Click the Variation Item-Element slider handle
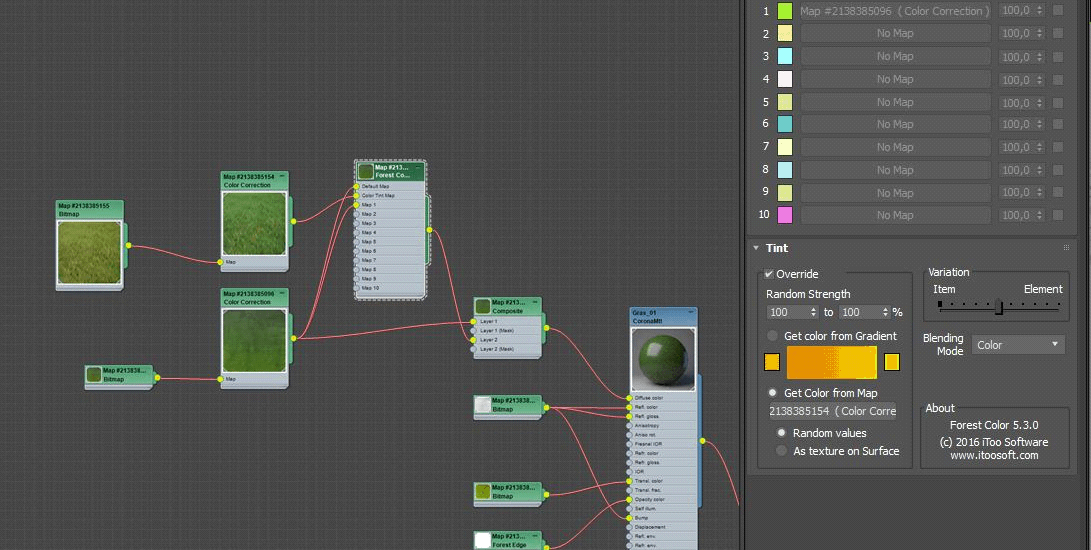The height and width of the screenshot is (550, 1091). (998, 307)
